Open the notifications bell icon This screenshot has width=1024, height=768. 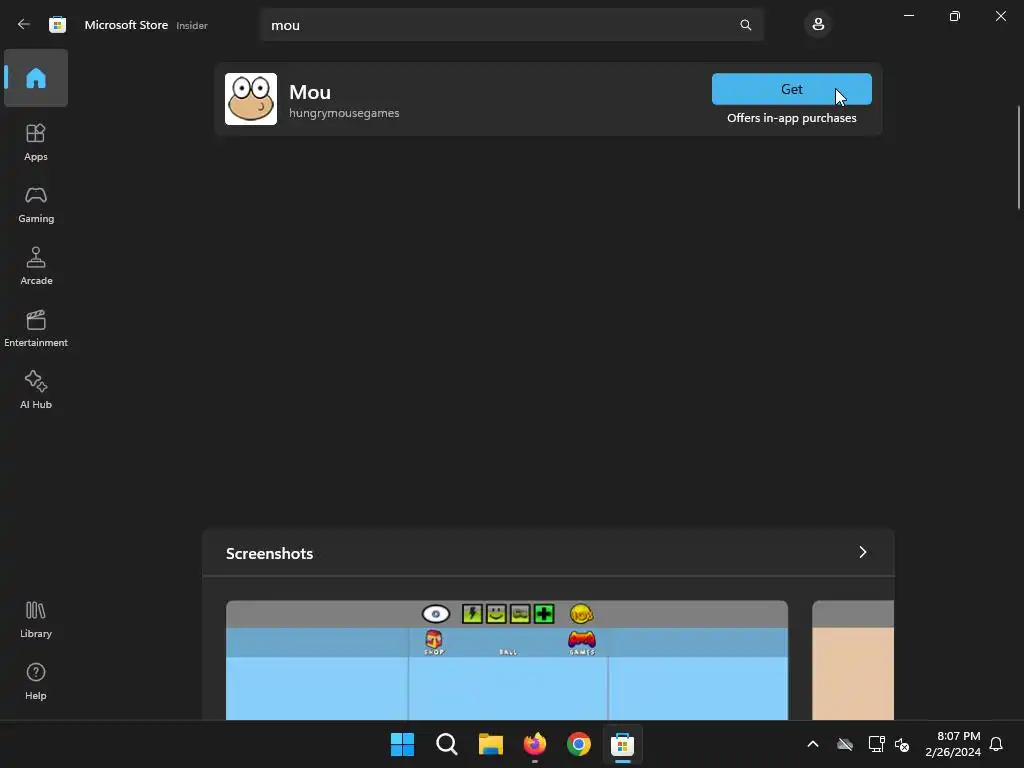tap(996, 744)
